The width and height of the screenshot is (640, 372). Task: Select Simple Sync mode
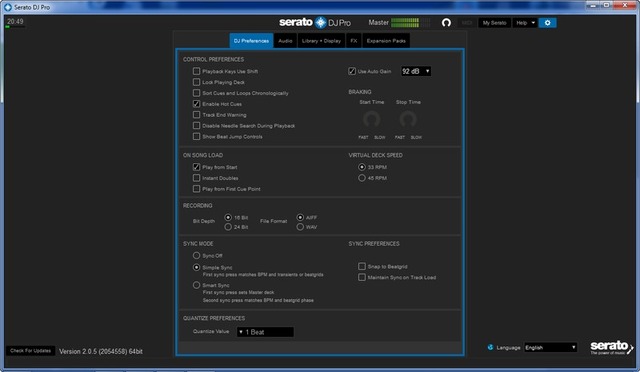point(196,267)
